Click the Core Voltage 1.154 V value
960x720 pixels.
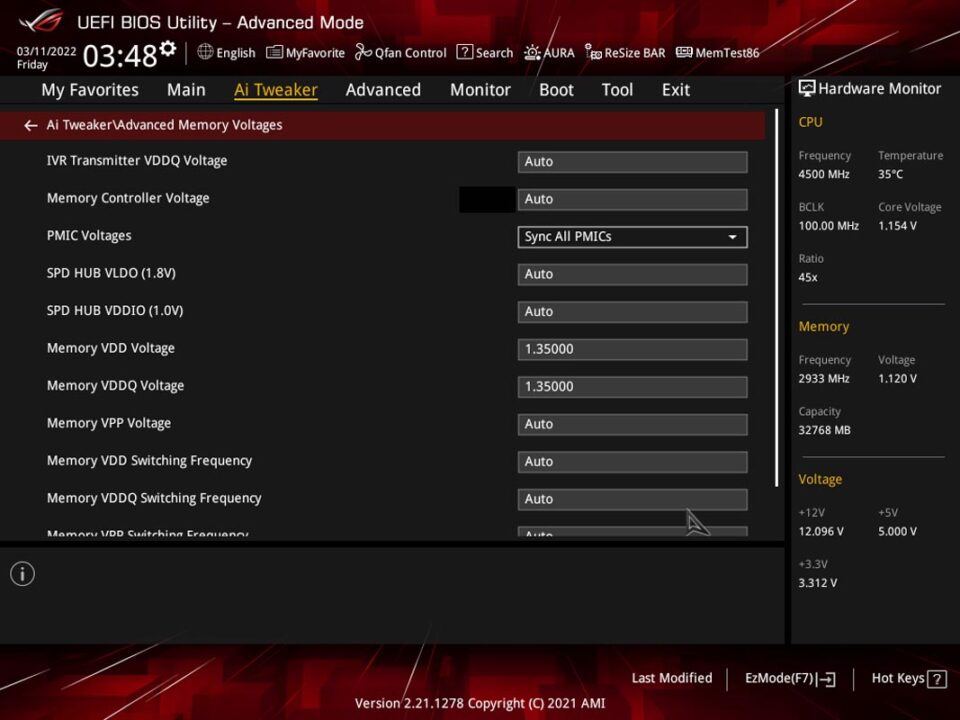point(897,226)
